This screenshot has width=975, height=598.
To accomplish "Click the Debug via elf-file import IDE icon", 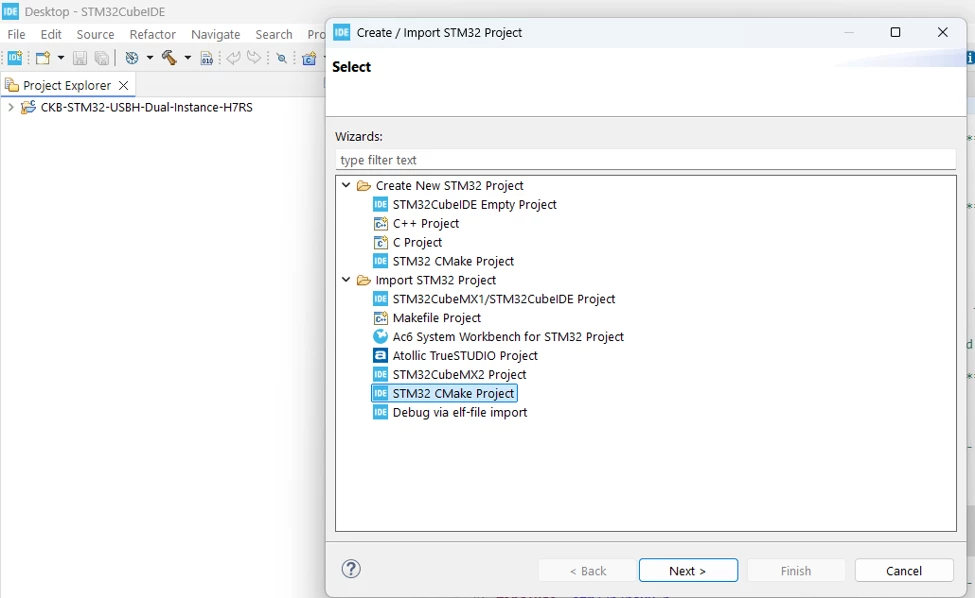I will [380, 412].
